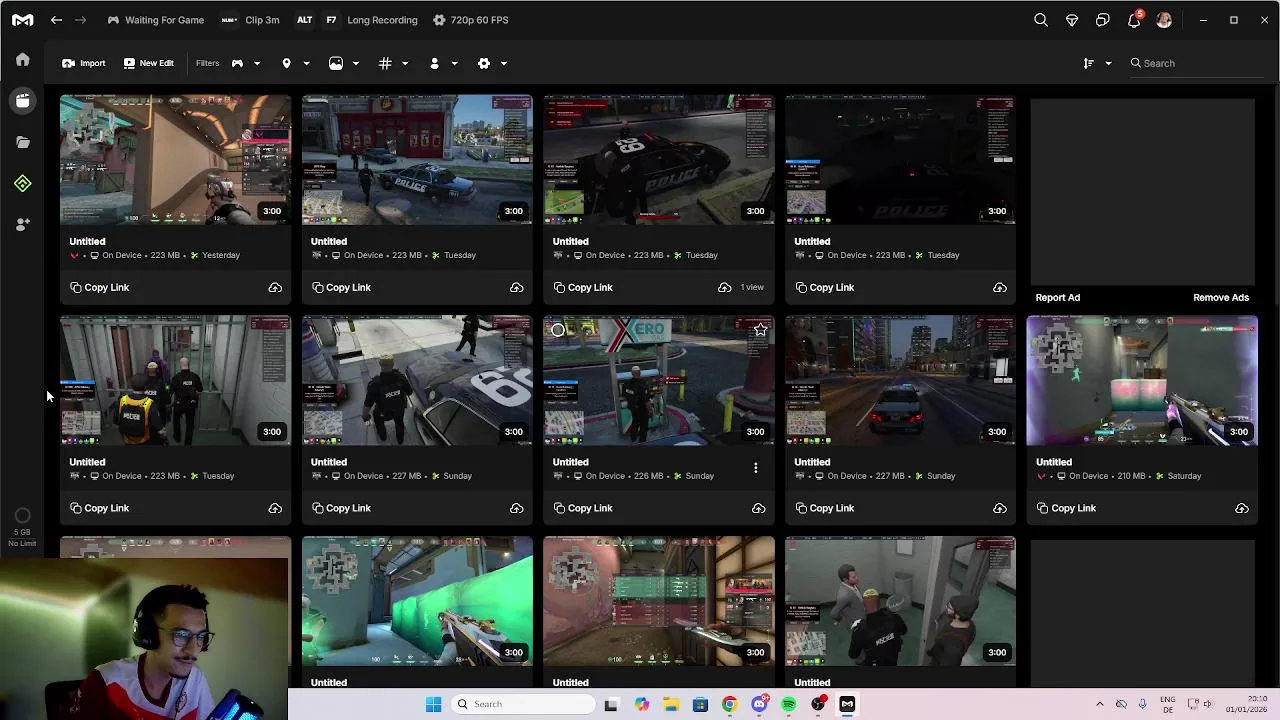Click the 5 GB storage circle indicator
This screenshot has height=720, width=1280.
[22, 516]
